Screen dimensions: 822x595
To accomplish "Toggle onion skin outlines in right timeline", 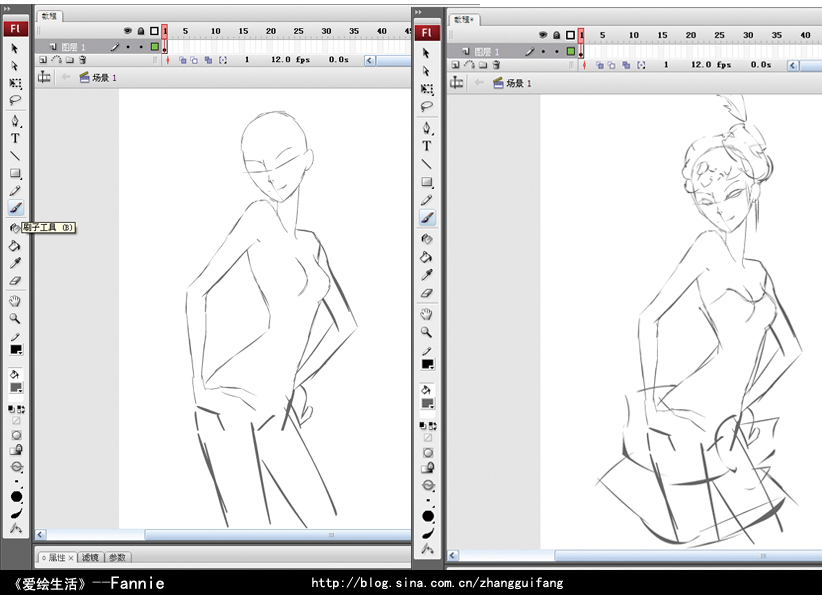I will [612, 65].
